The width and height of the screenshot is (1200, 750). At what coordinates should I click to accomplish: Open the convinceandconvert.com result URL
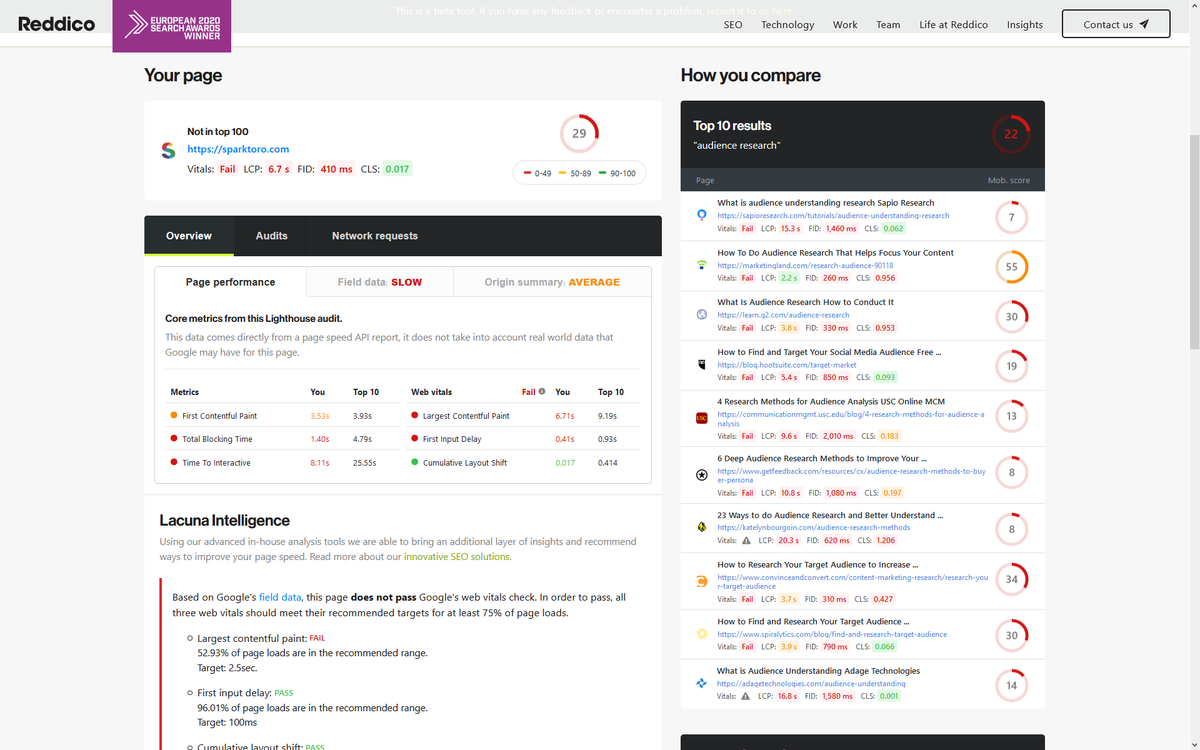(852, 581)
